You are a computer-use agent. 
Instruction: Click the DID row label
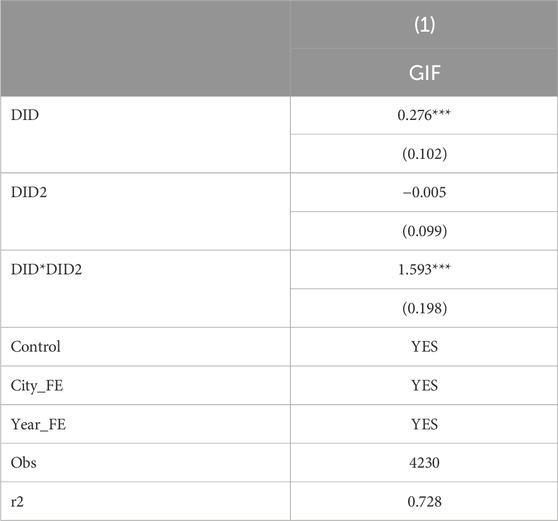(x=25, y=115)
